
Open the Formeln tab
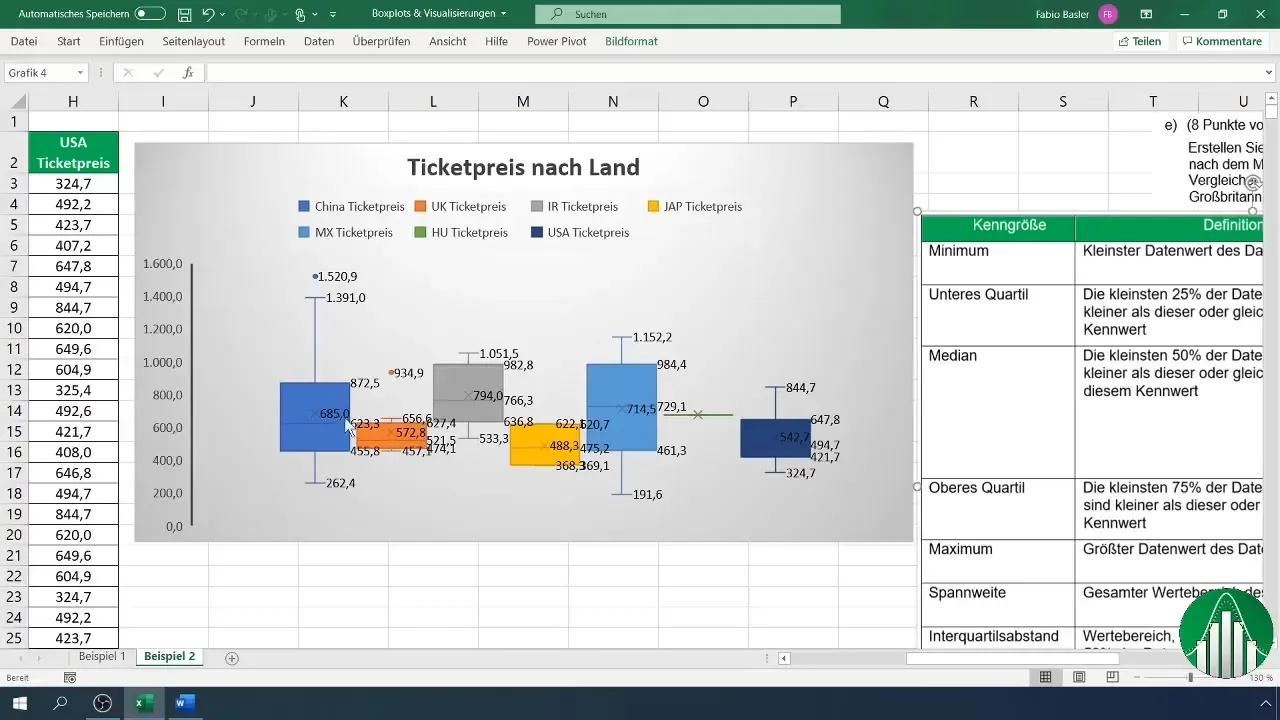click(x=264, y=41)
